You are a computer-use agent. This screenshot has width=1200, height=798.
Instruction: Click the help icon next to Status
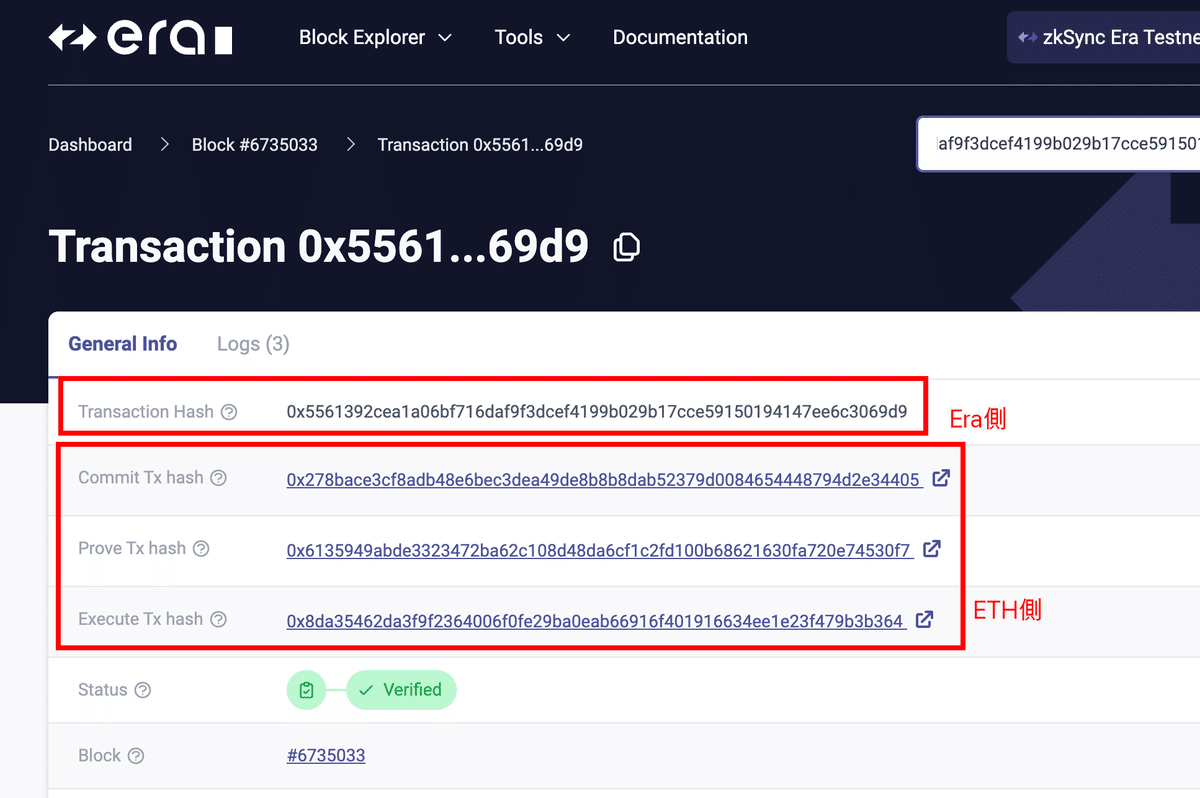coord(143,690)
